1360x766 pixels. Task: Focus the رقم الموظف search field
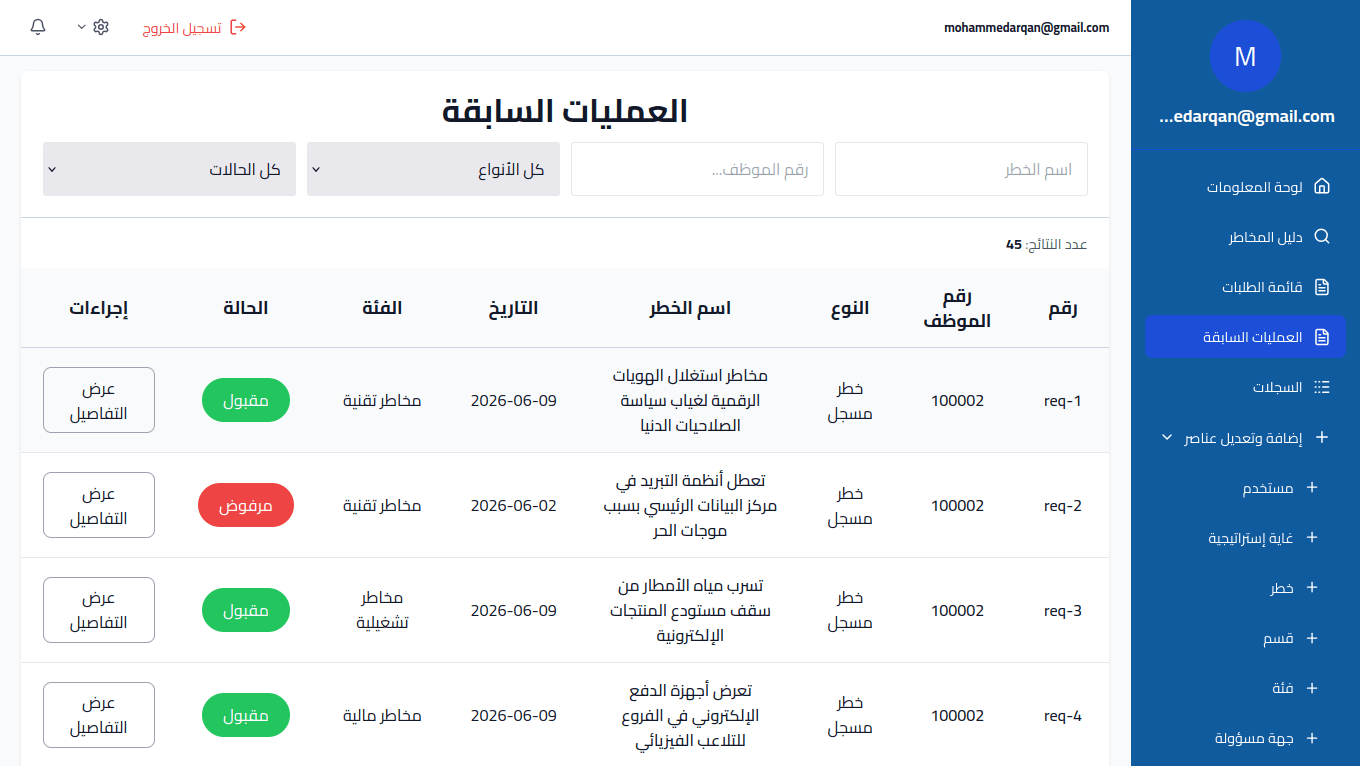pyautogui.click(x=697, y=169)
